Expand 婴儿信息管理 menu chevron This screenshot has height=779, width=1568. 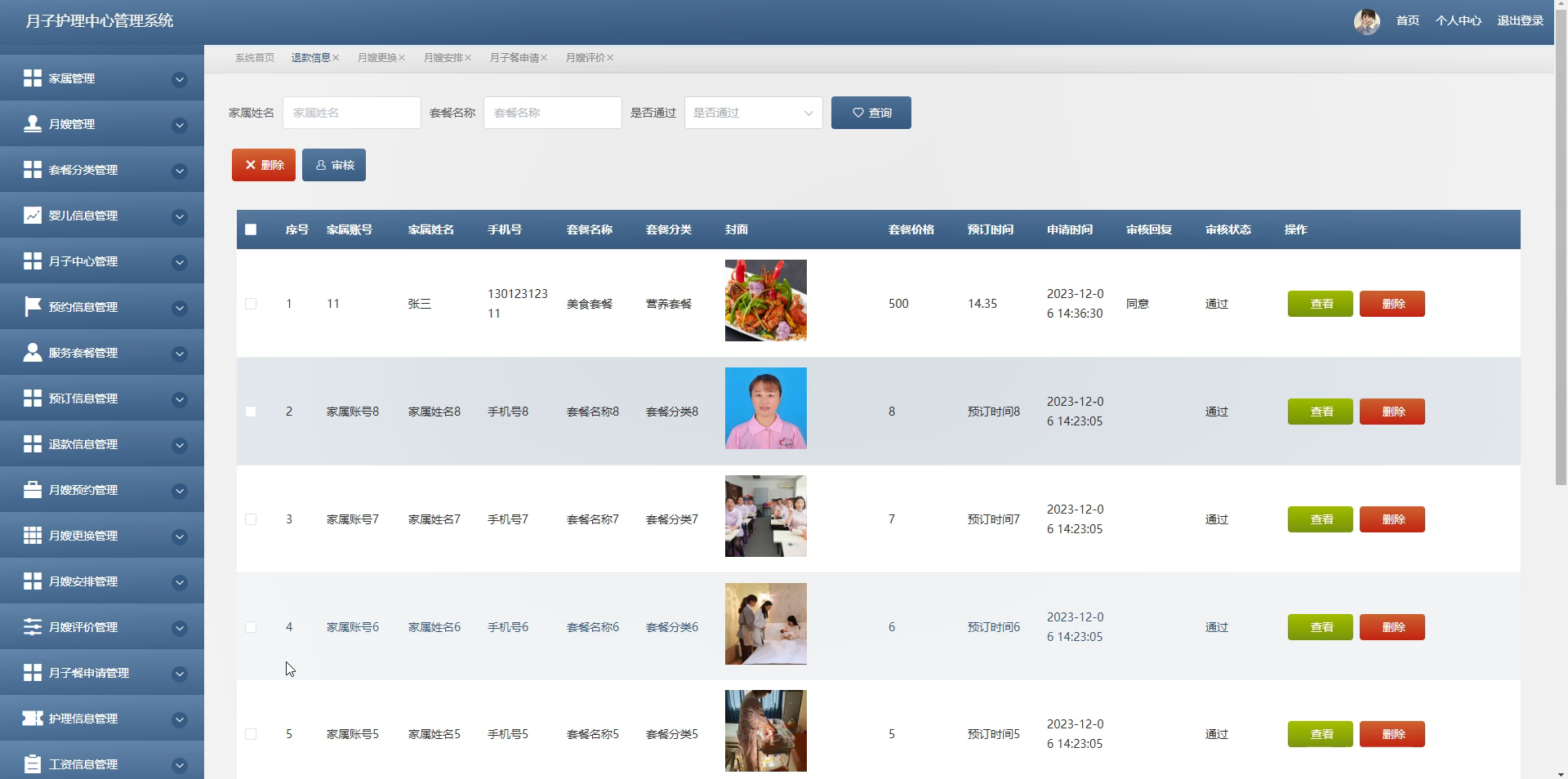coord(180,216)
